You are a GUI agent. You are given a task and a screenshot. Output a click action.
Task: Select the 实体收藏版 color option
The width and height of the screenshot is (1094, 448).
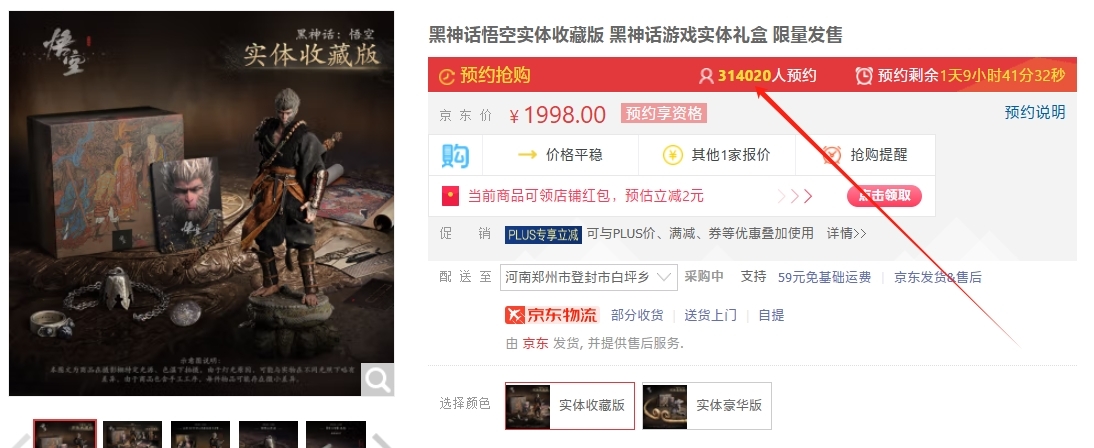pyautogui.click(x=570, y=405)
